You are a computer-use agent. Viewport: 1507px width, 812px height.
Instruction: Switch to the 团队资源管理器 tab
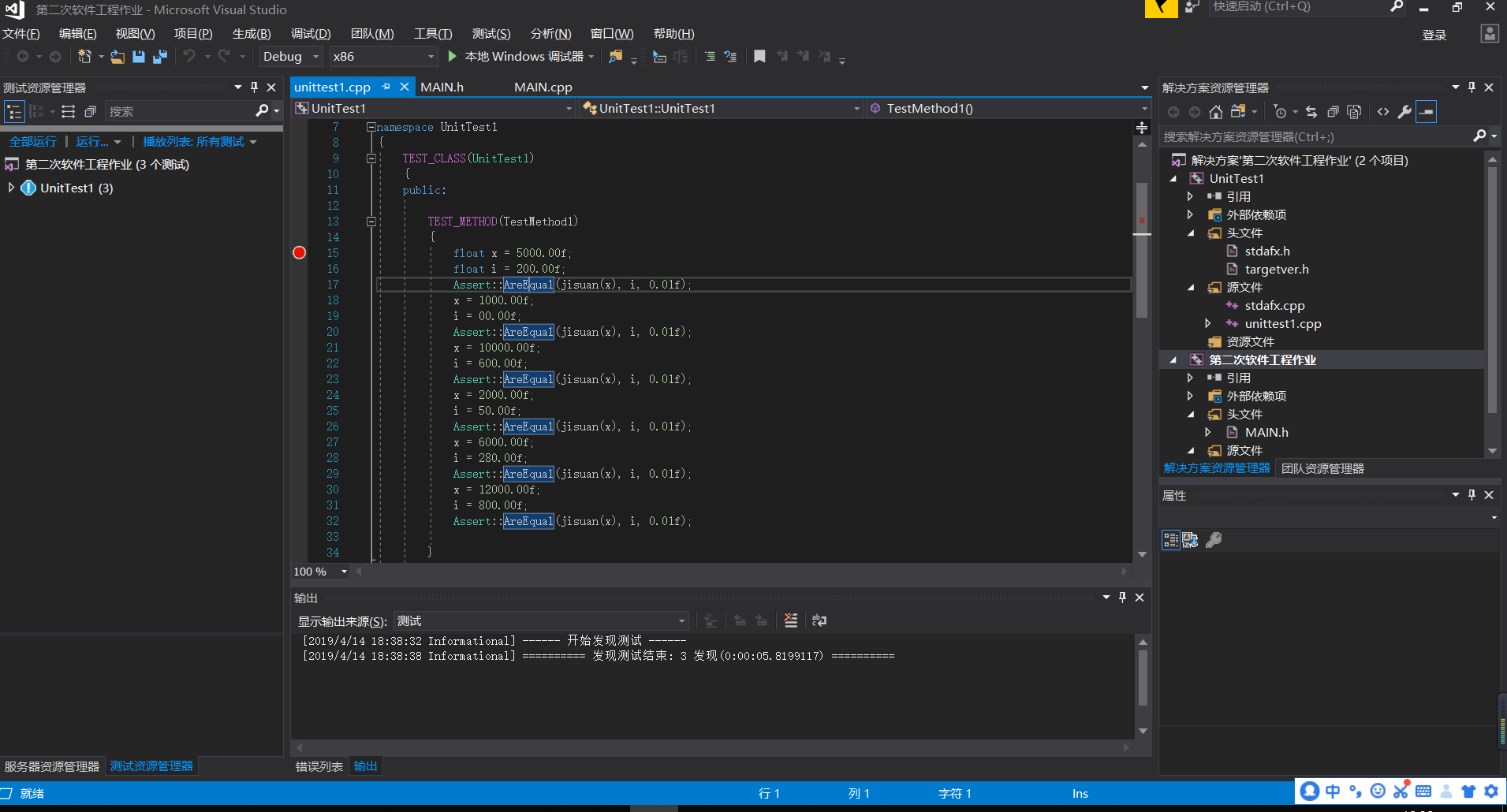1322,468
